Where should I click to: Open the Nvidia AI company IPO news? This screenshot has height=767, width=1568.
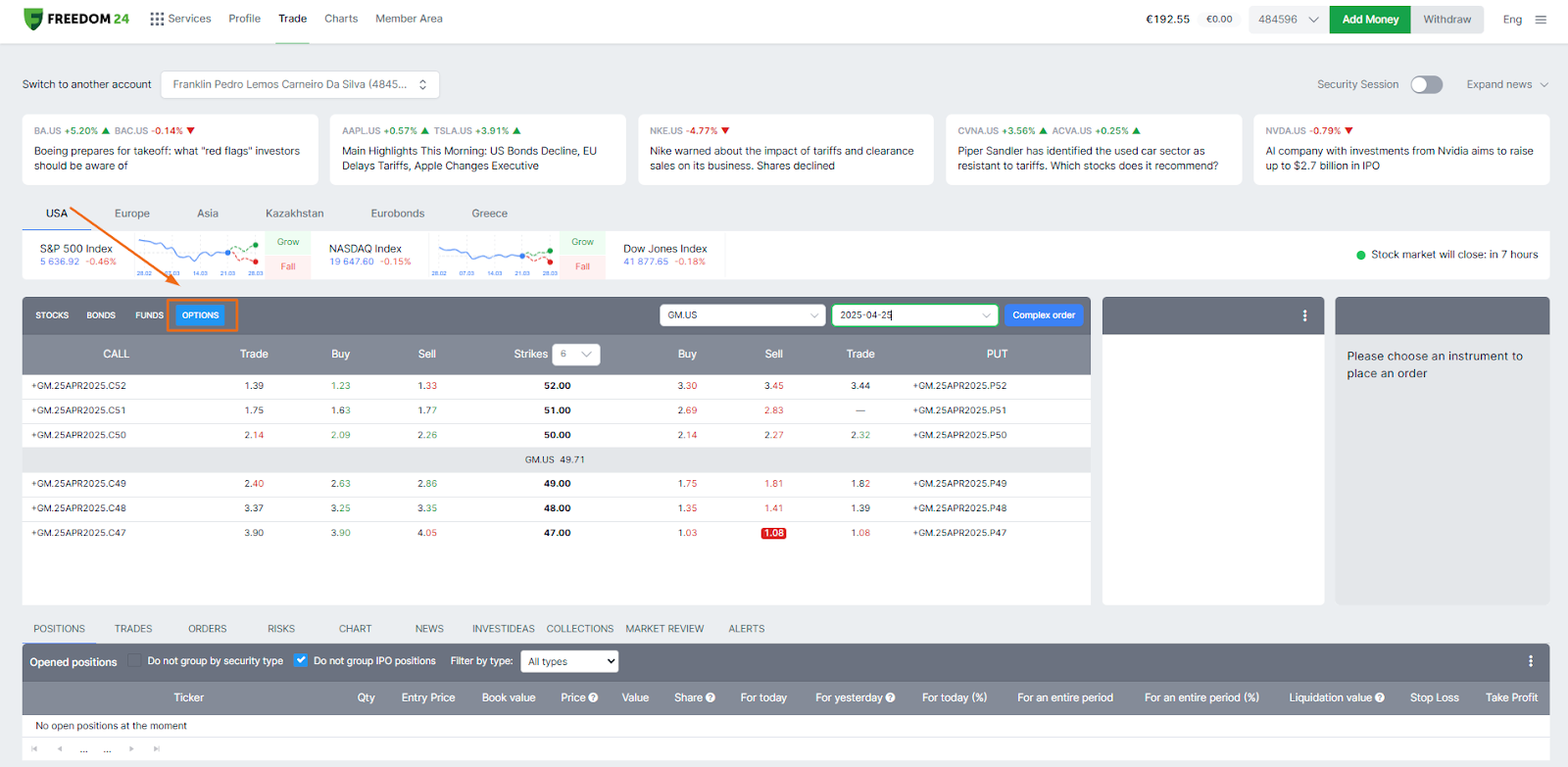[x=1401, y=150]
